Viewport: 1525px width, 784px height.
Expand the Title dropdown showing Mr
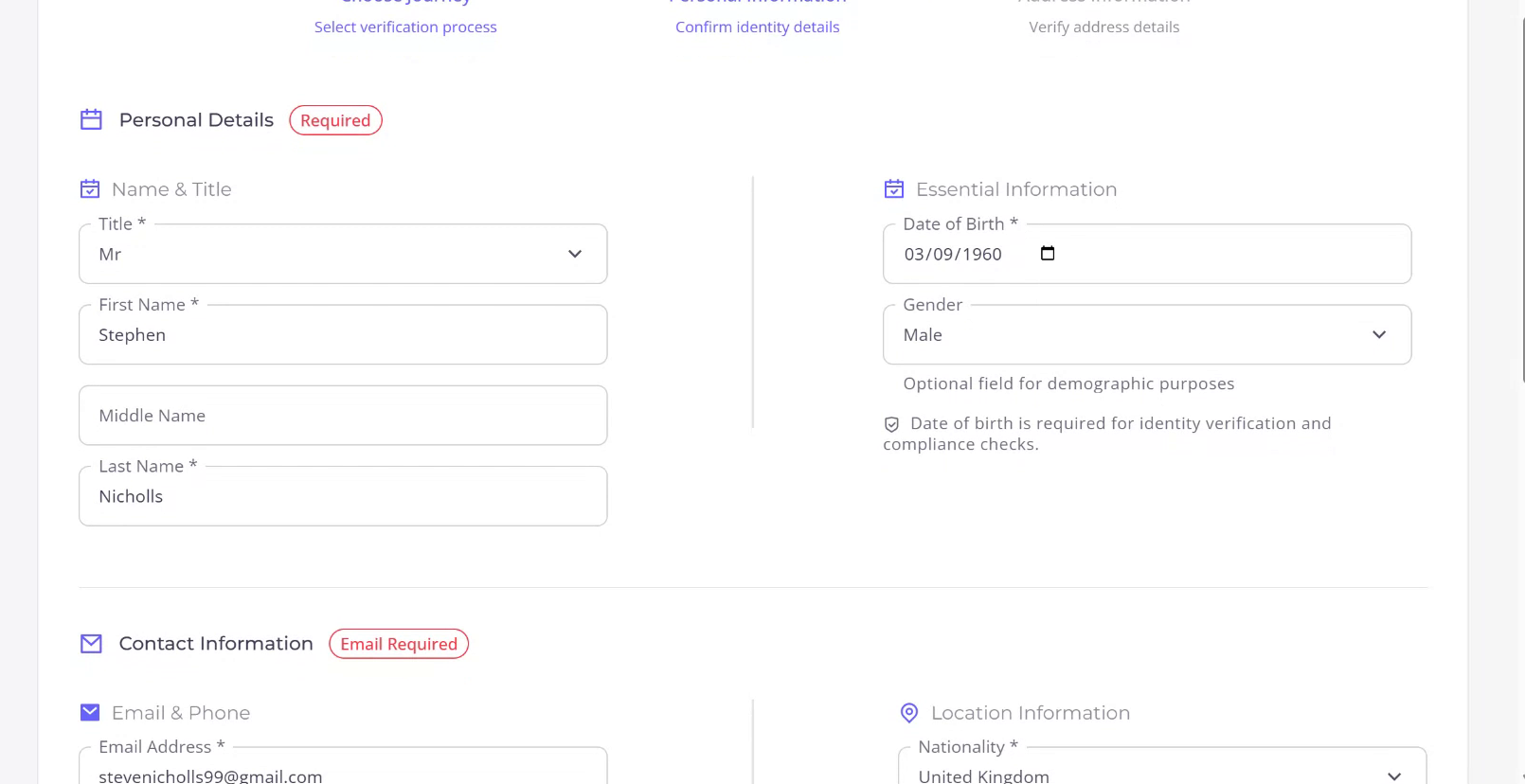(x=343, y=254)
